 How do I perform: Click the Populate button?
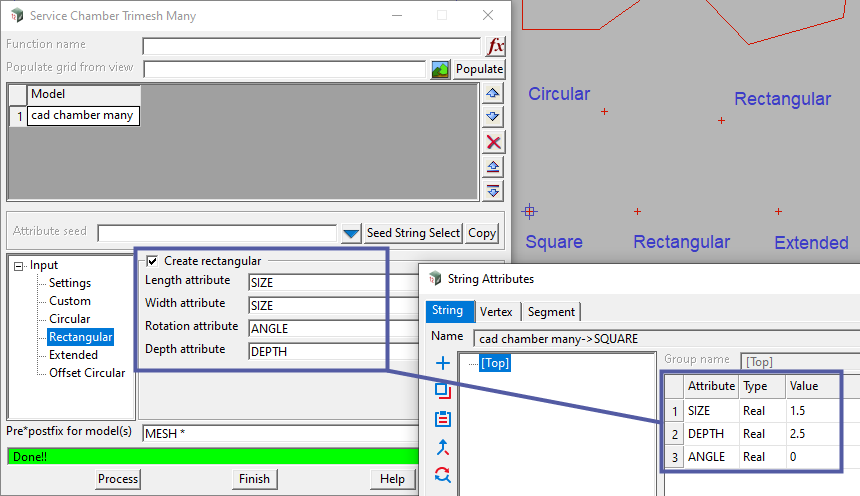(479, 70)
